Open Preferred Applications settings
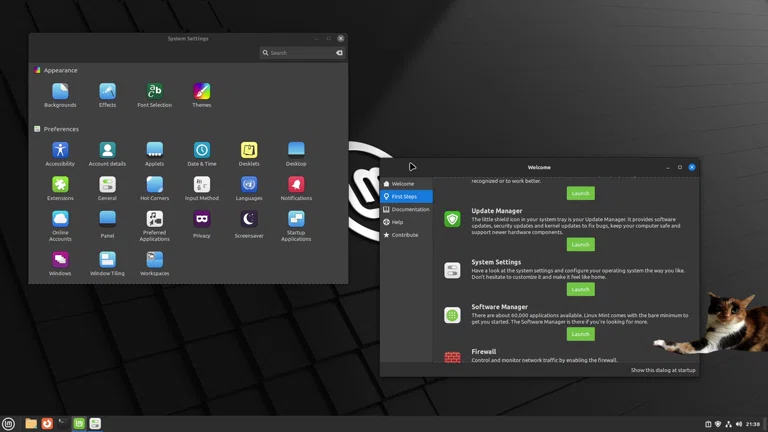Screen dimensions: 768x432 154,226
